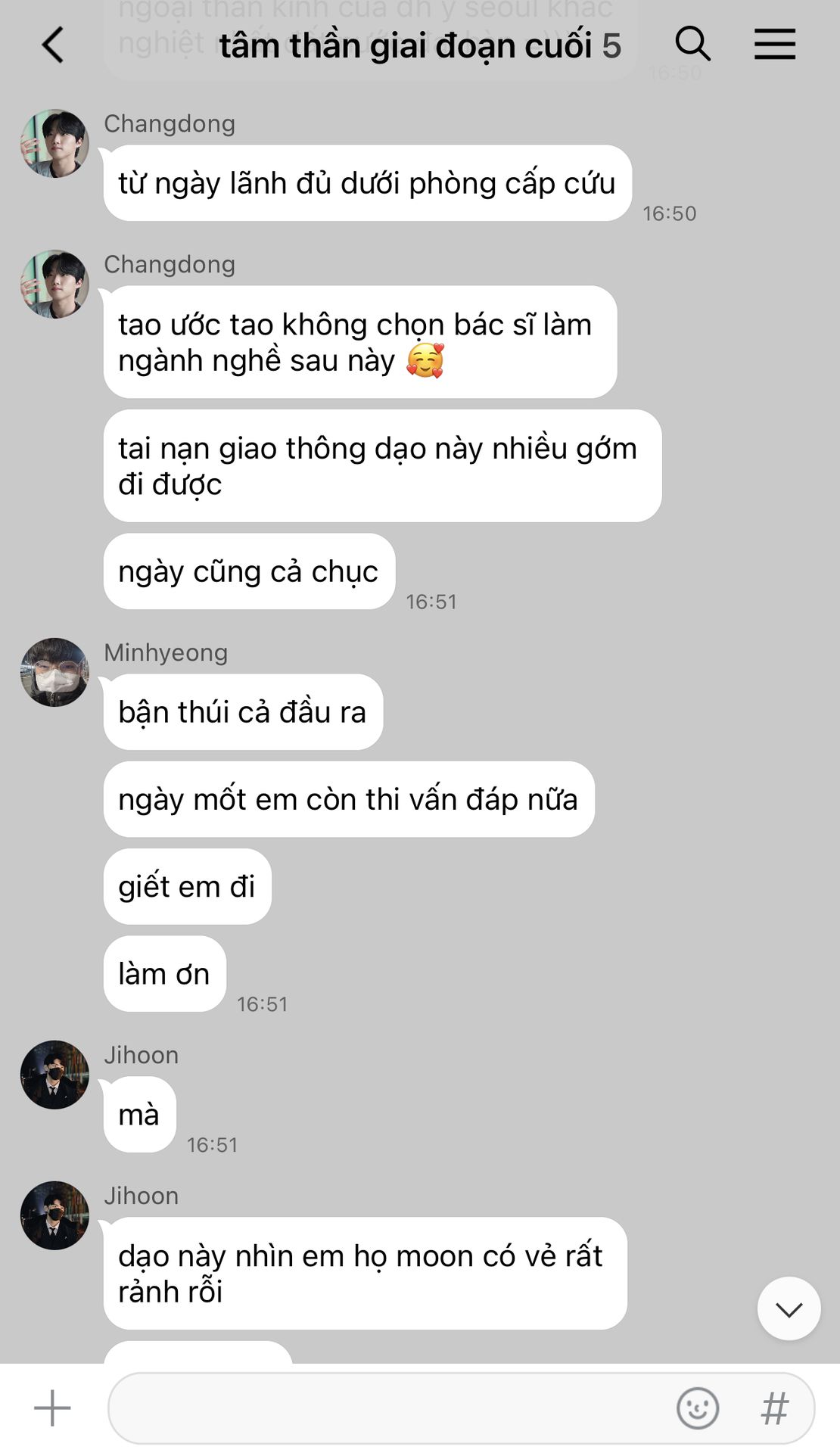Jump to latest messages with the down chevron
Viewport: 840px width, 1453px height.
click(x=789, y=1308)
